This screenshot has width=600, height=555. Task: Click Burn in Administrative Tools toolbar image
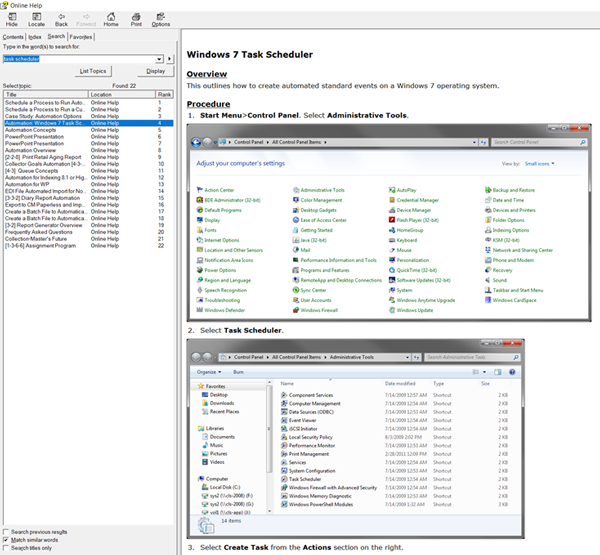pyautogui.click(x=238, y=372)
